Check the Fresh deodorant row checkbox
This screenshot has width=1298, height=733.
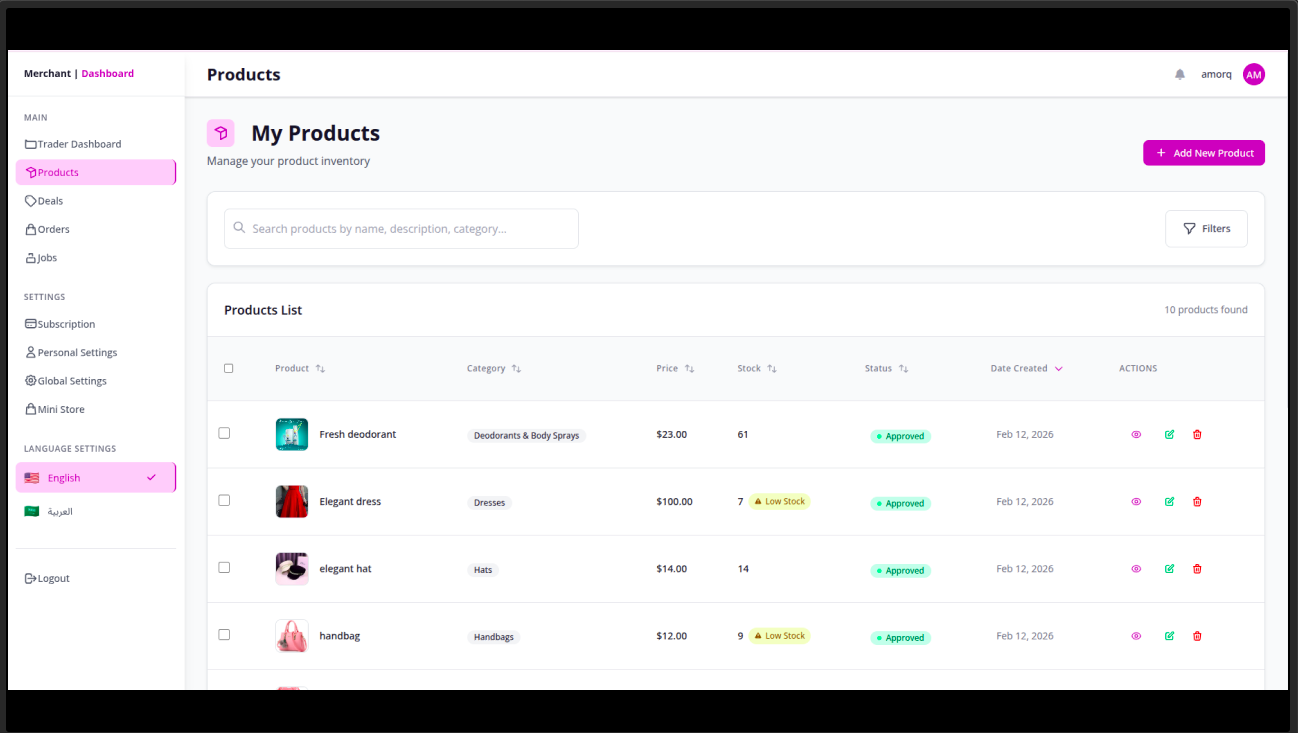click(224, 433)
